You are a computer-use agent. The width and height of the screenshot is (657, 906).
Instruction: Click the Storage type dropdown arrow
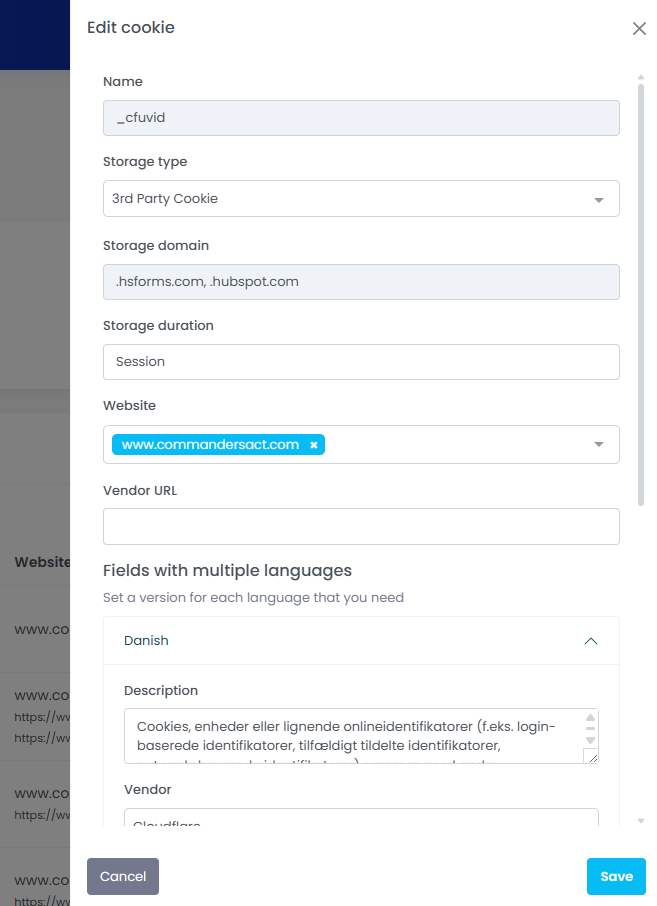click(x=599, y=199)
